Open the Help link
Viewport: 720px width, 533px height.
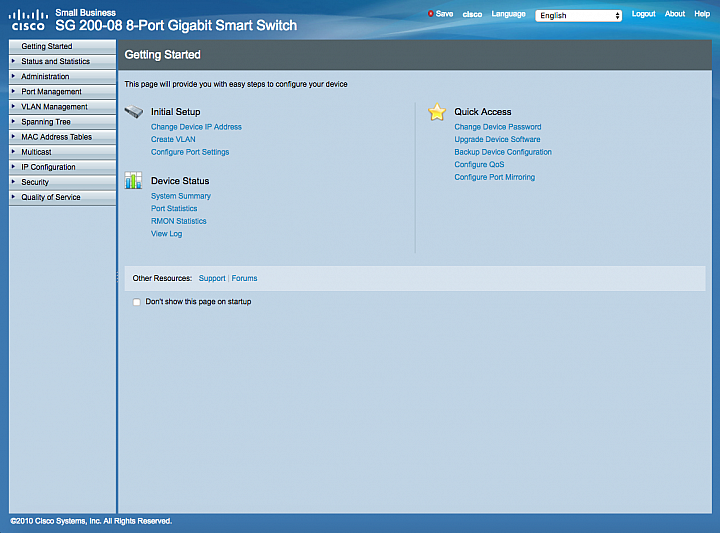click(702, 14)
